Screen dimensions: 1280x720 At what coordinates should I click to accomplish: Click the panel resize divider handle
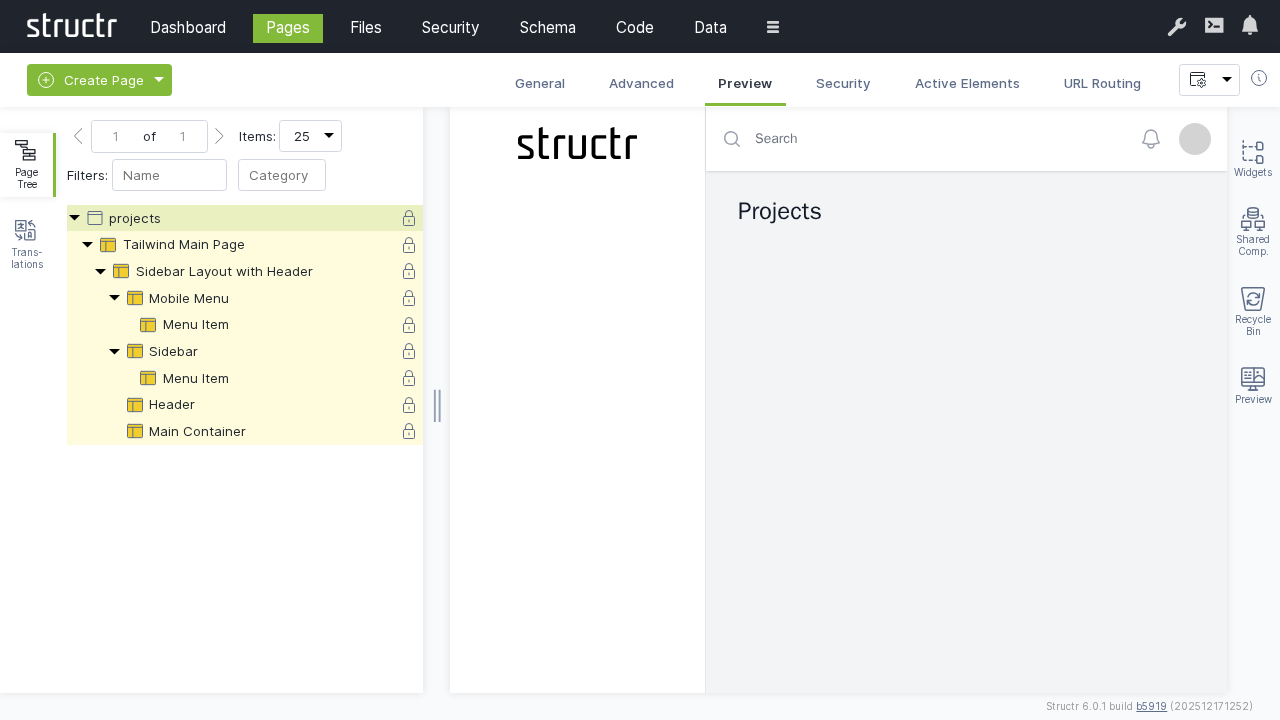pyautogui.click(x=437, y=405)
